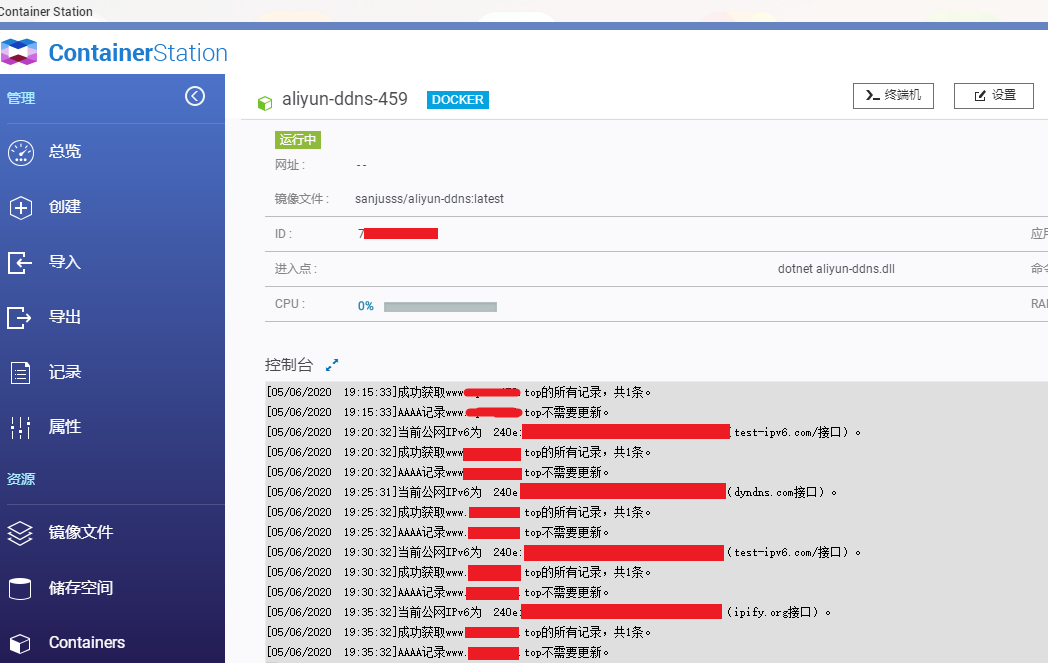Click the Container Station window title
This screenshot has width=1048, height=663.
[x=46, y=11]
